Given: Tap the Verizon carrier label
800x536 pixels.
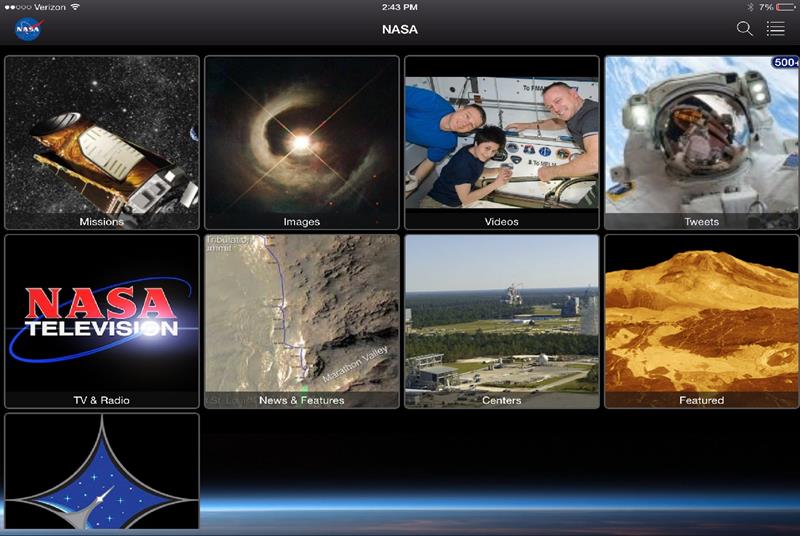Looking at the screenshot, I should pos(51,7).
